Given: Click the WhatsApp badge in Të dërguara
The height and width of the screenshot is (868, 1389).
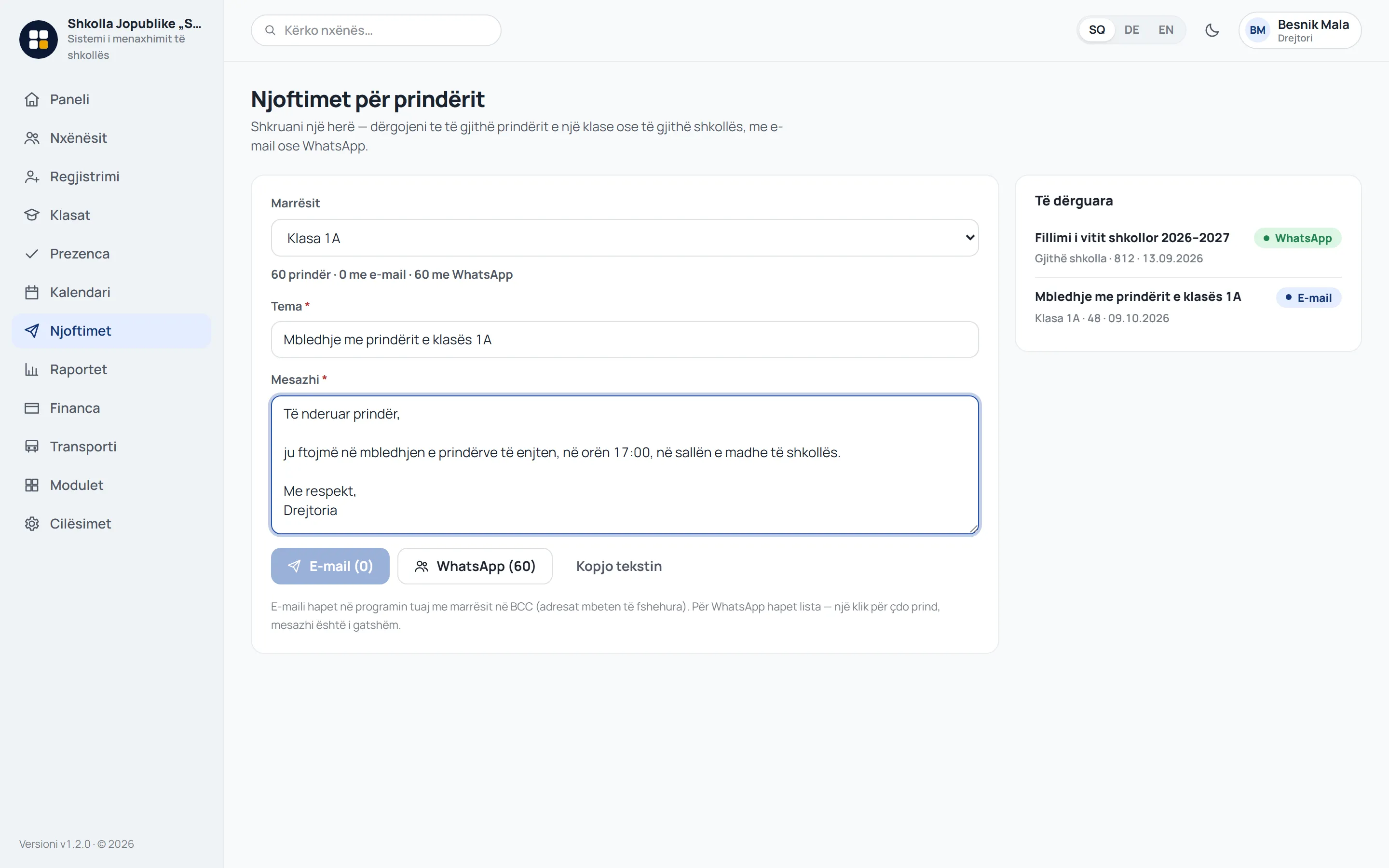Looking at the screenshot, I should 1297,238.
